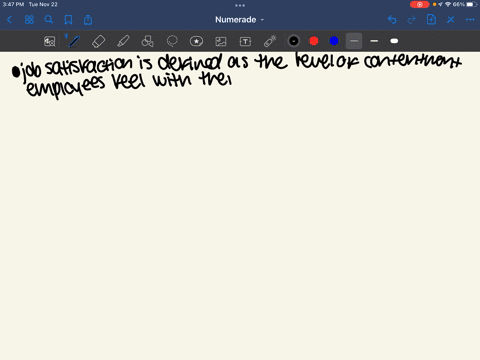The height and width of the screenshot is (360, 480).
Task: Undo the last stroke
Action: click(x=392, y=20)
